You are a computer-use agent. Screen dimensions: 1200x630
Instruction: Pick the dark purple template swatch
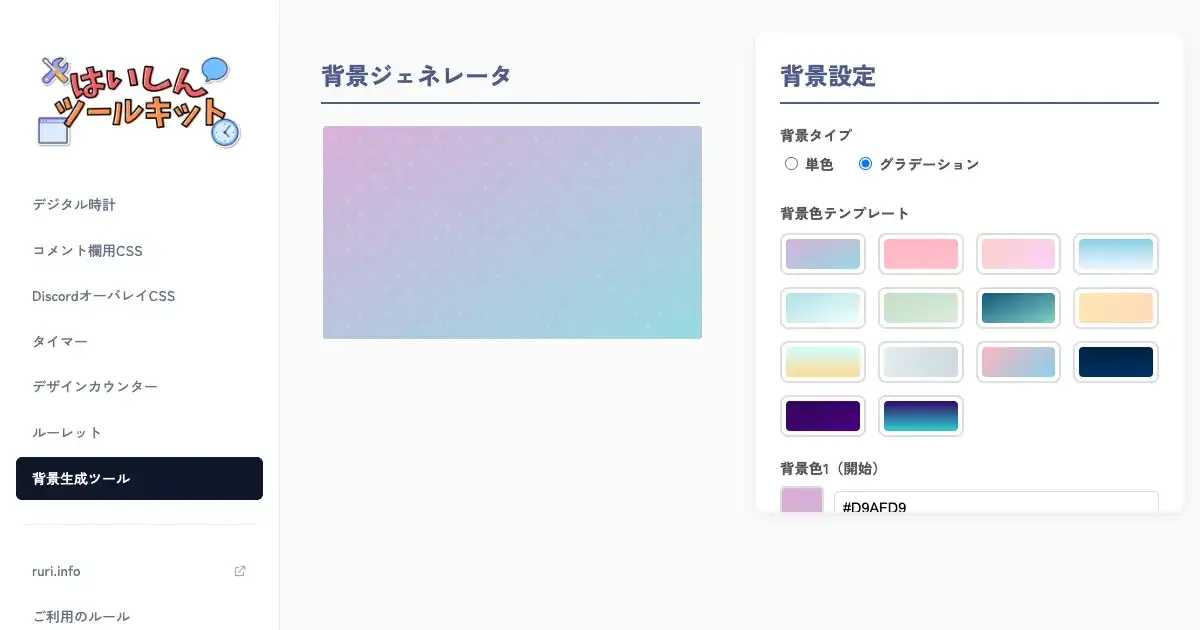(822, 416)
